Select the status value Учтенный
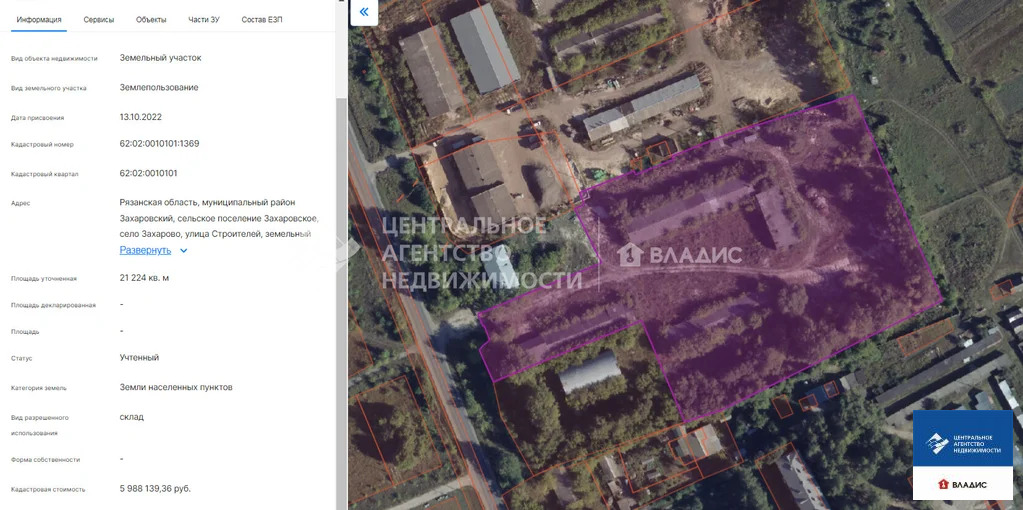Image resolution: width=1023 pixels, height=510 pixels. point(139,357)
